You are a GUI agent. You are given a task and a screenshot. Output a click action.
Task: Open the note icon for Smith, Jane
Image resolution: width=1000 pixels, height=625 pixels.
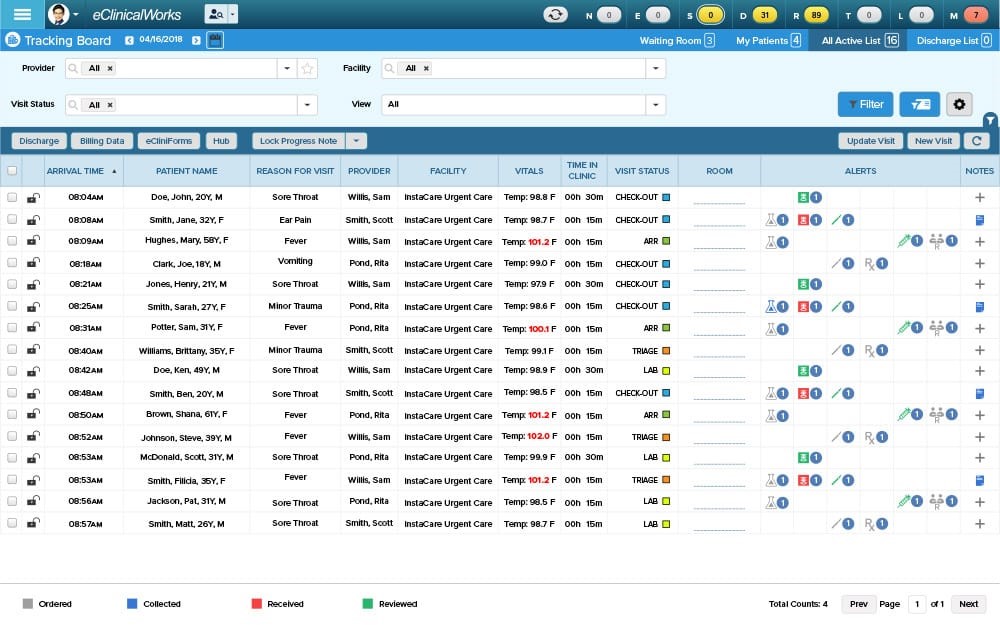click(980, 220)
